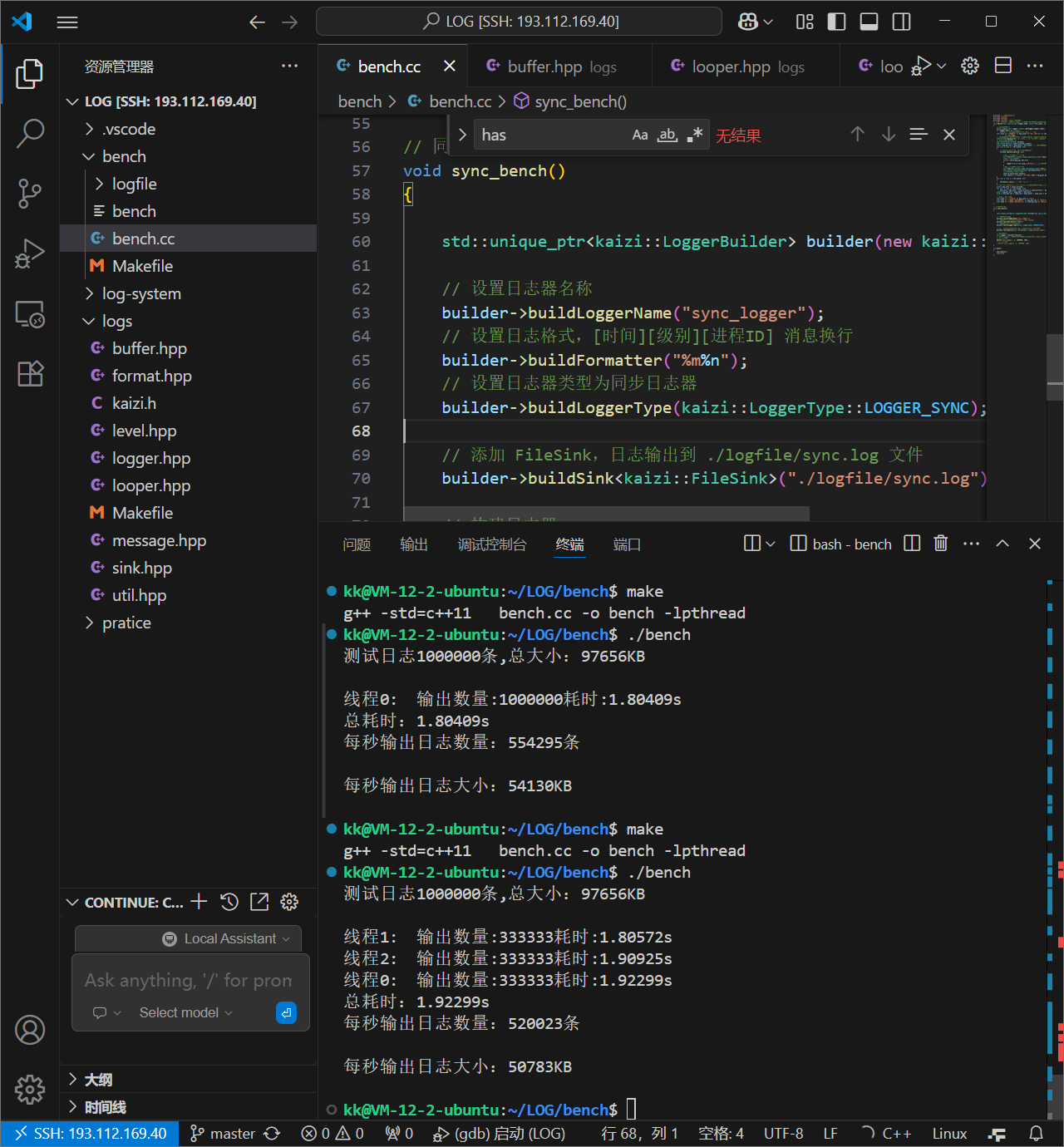Switch to 问题 problems panel tab
This screenshot has width=1064, height=1147.
coord(357,544)
